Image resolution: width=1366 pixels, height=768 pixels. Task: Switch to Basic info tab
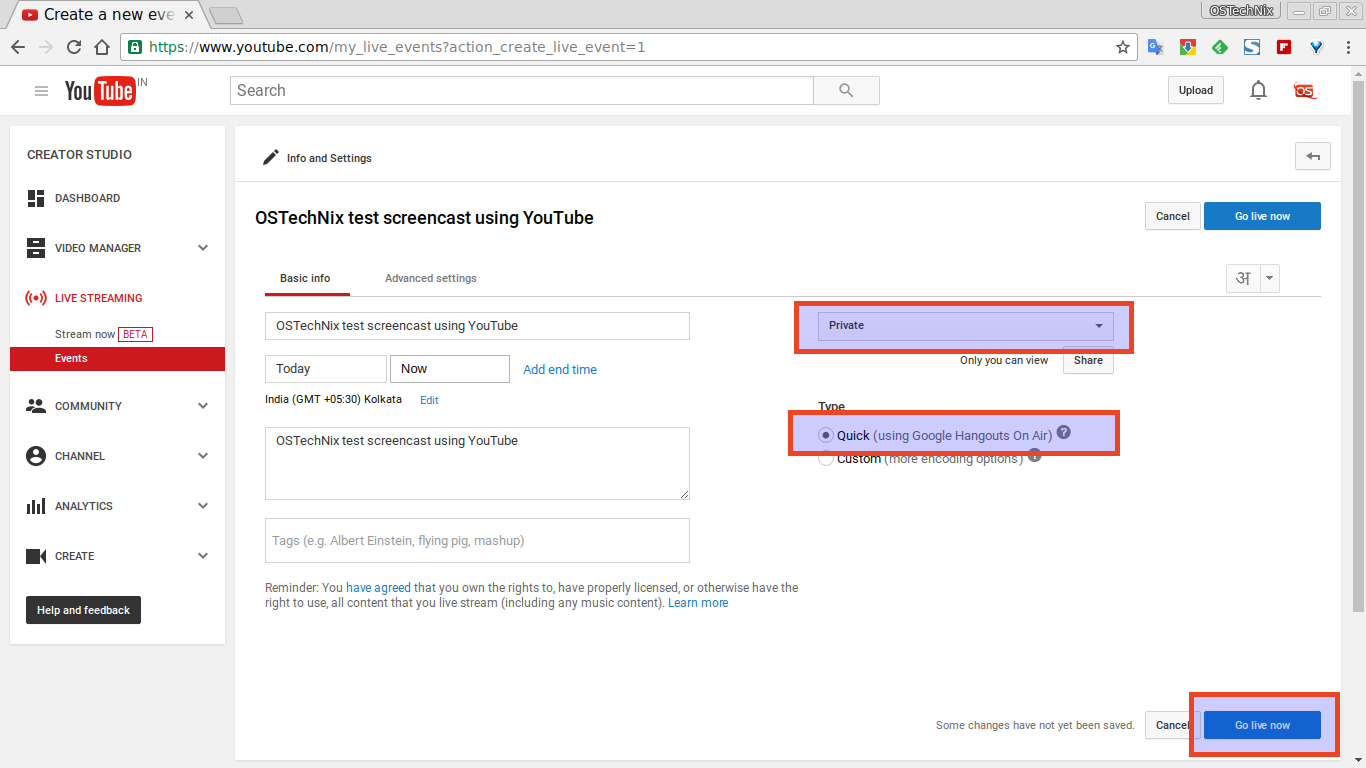pyautogui.click(x=305, y=278)
